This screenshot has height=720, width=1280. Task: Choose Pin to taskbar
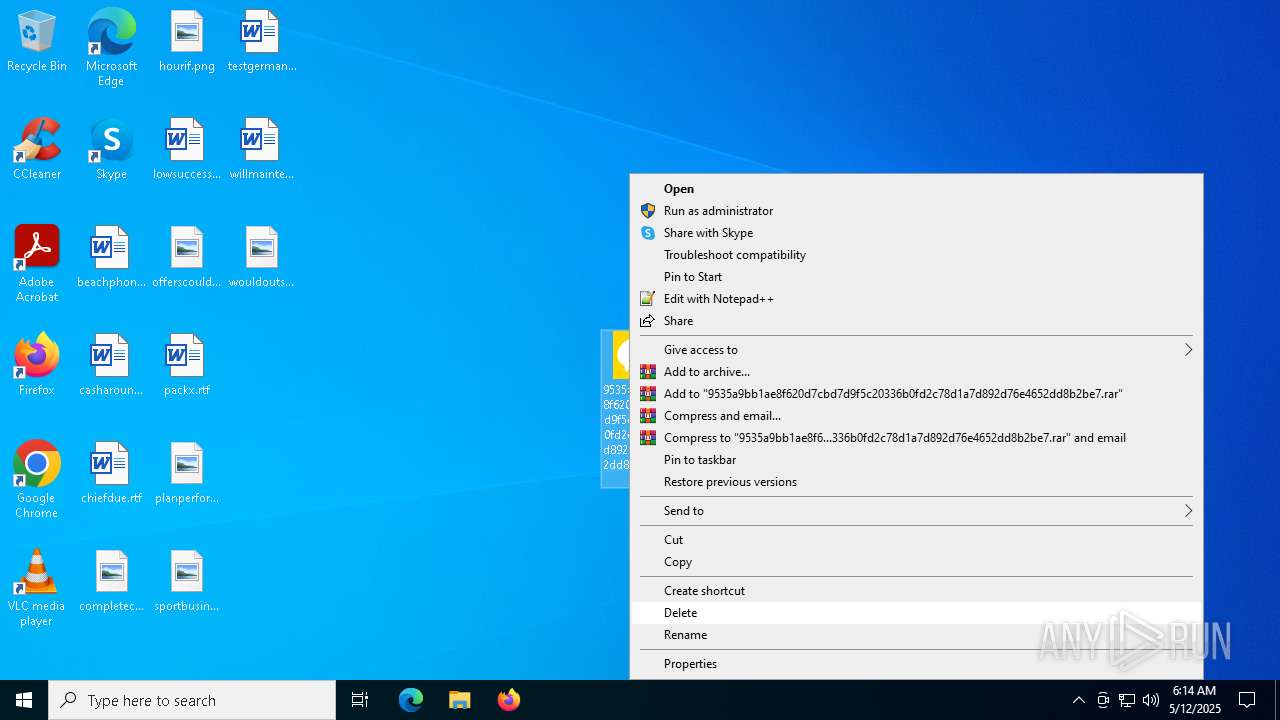click(x=916, y=460)
